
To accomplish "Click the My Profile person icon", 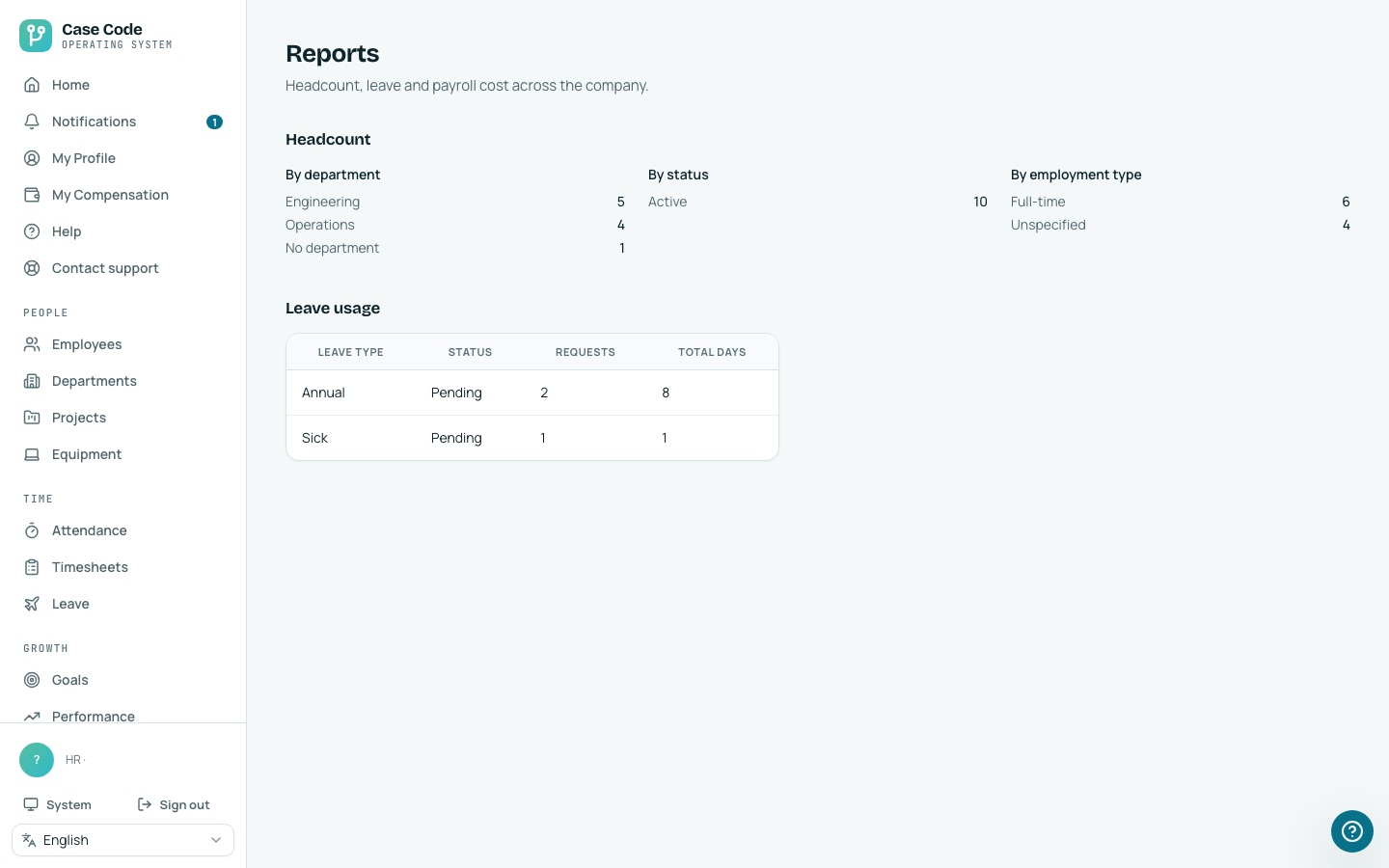I will pyautogui.click(x=32, y=158).
